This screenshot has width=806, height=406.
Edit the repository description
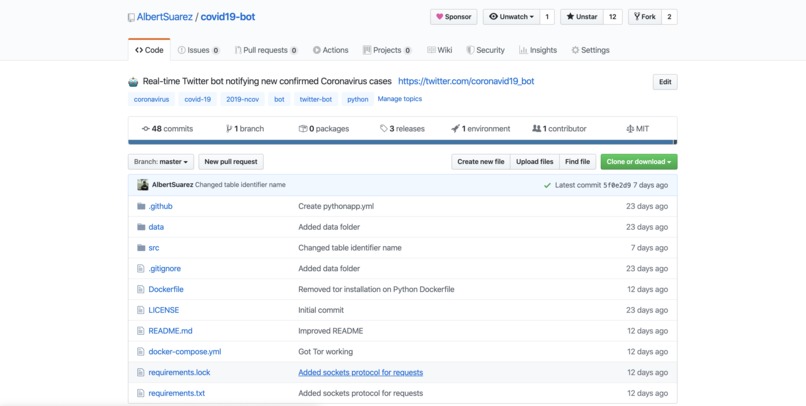(x=665, y=82)
